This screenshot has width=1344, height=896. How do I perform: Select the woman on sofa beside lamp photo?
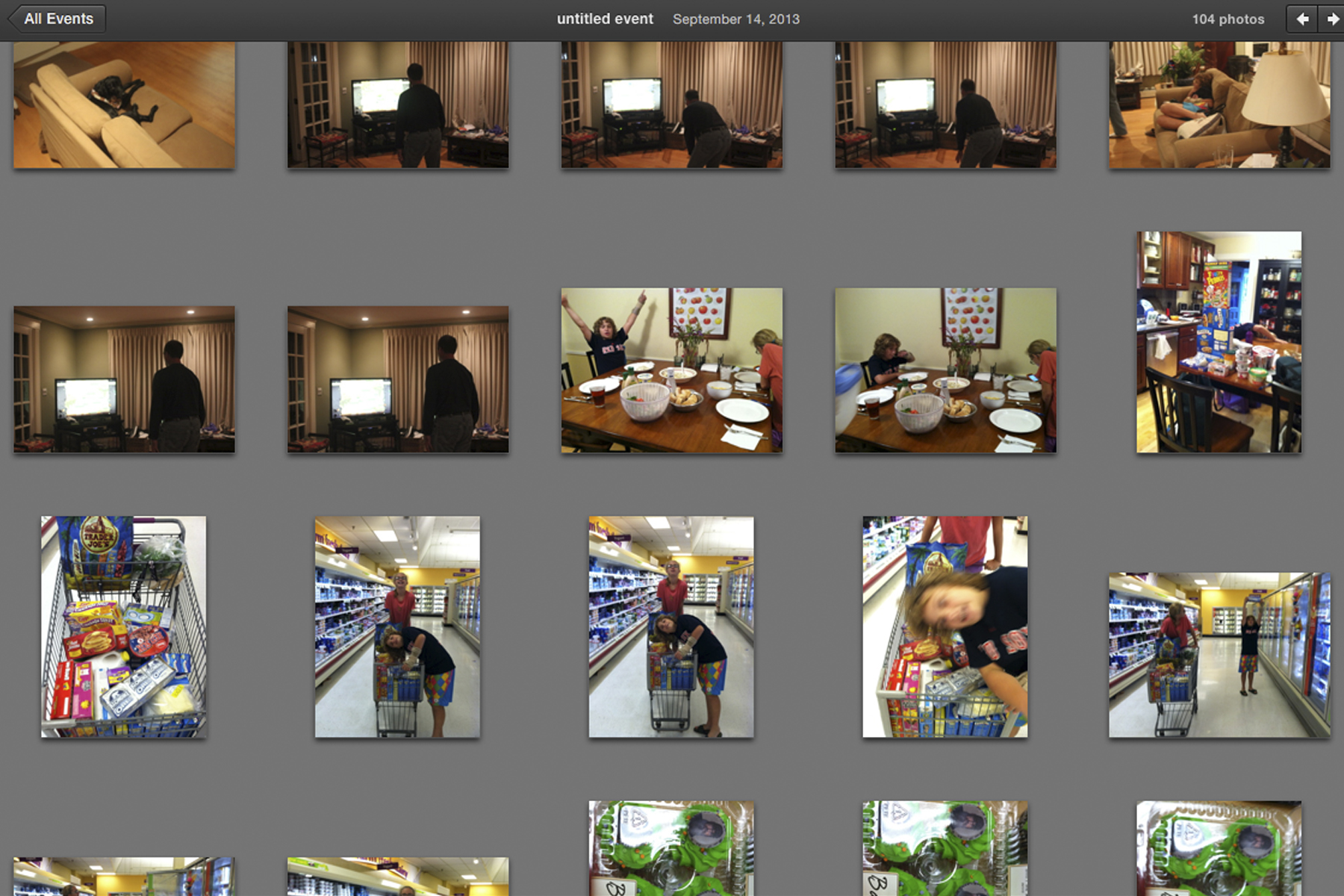click(x=1219, y=105)
